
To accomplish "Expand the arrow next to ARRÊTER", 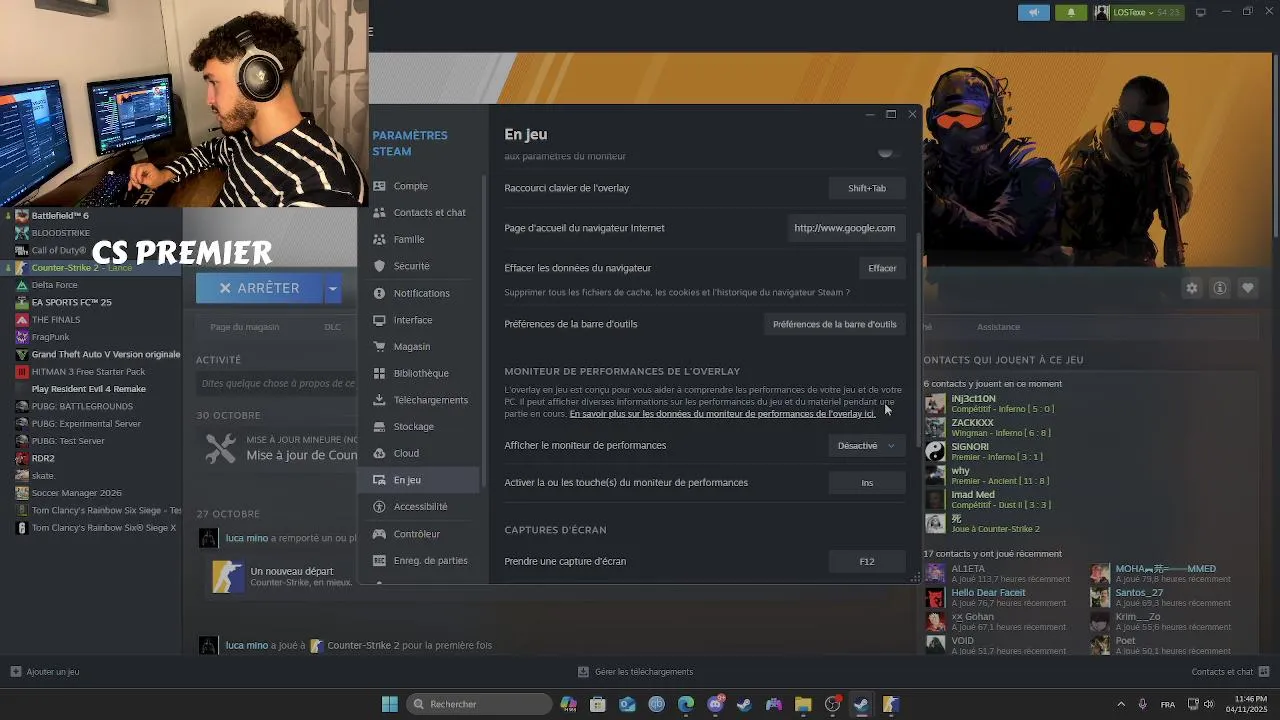I will (x=333, y=288).
